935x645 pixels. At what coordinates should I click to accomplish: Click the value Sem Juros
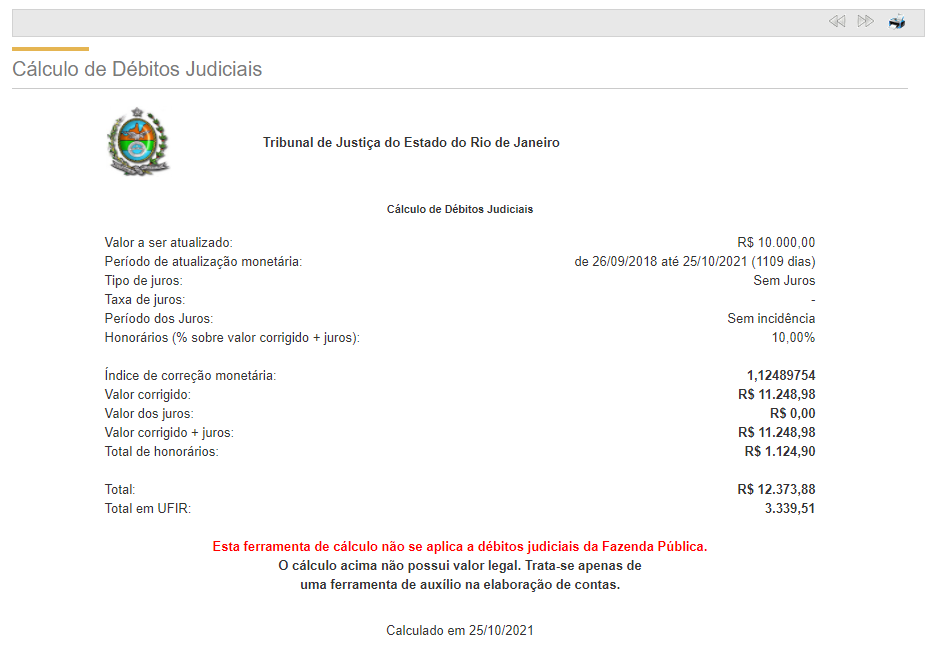(784, 281)
